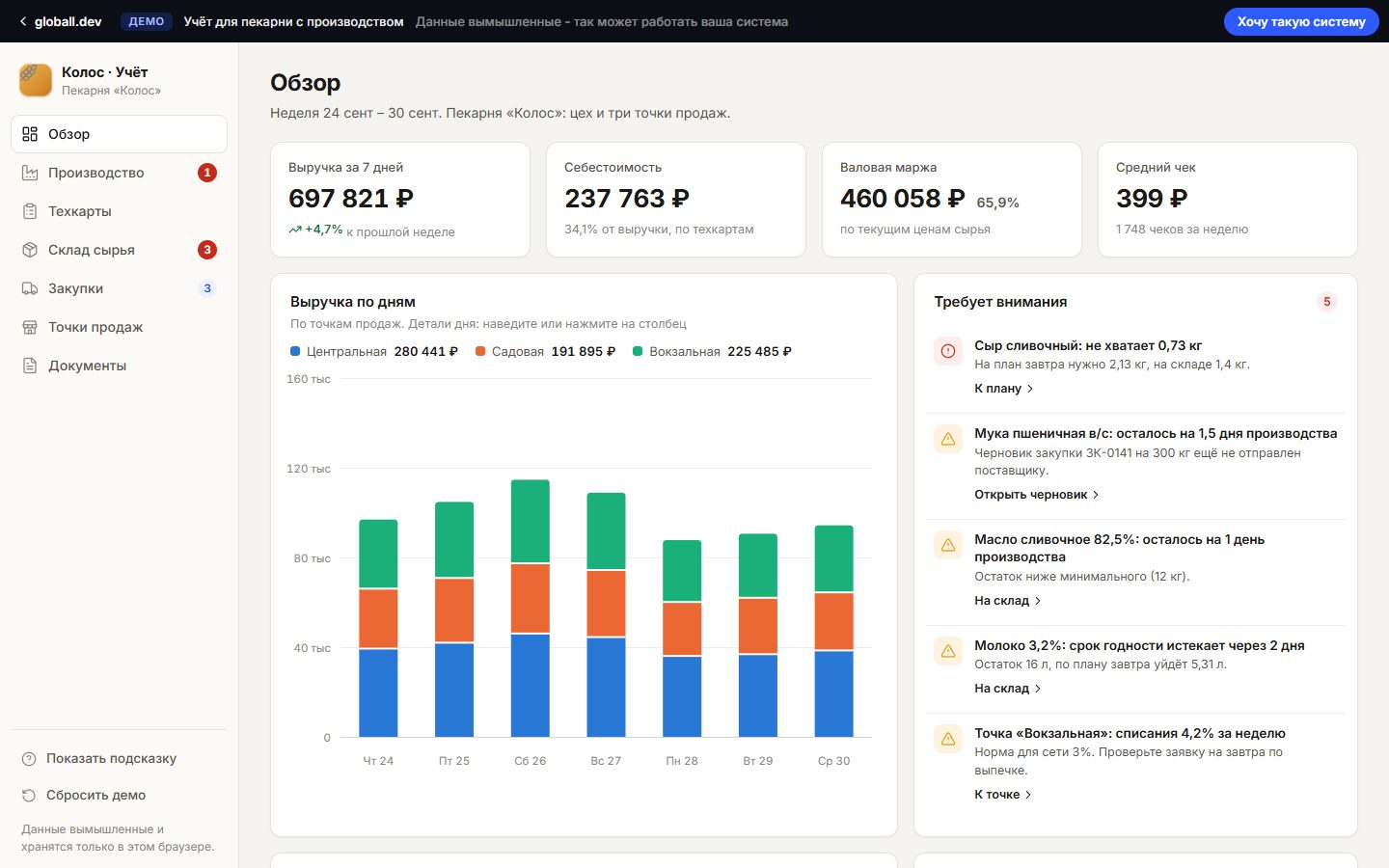The width and height of the screenshot is (1389, 868).
Task: Click the Точки продаж store icon
Action: [30, 327]
